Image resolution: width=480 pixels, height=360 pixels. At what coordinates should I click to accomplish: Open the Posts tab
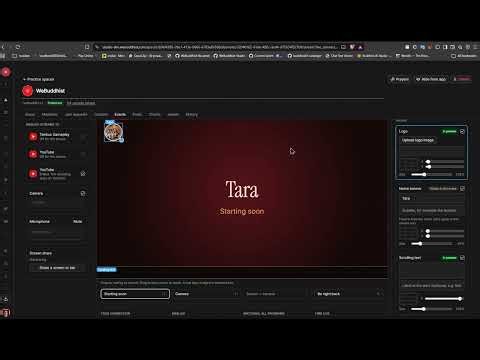coord(137,114)
